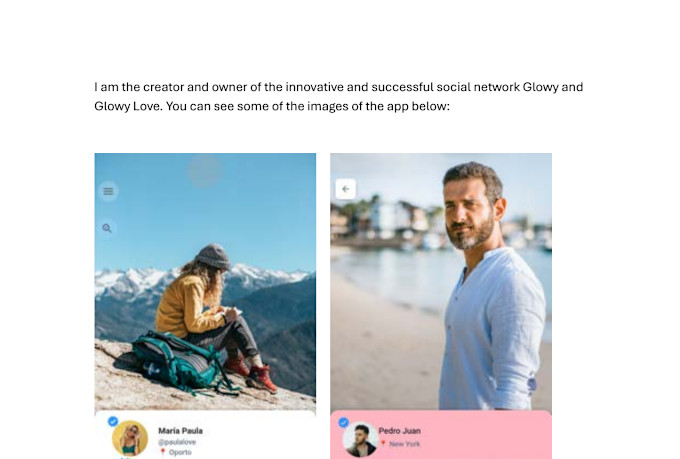Click the bearded man beach photo
680x459 pixels.
pos(441,282)
